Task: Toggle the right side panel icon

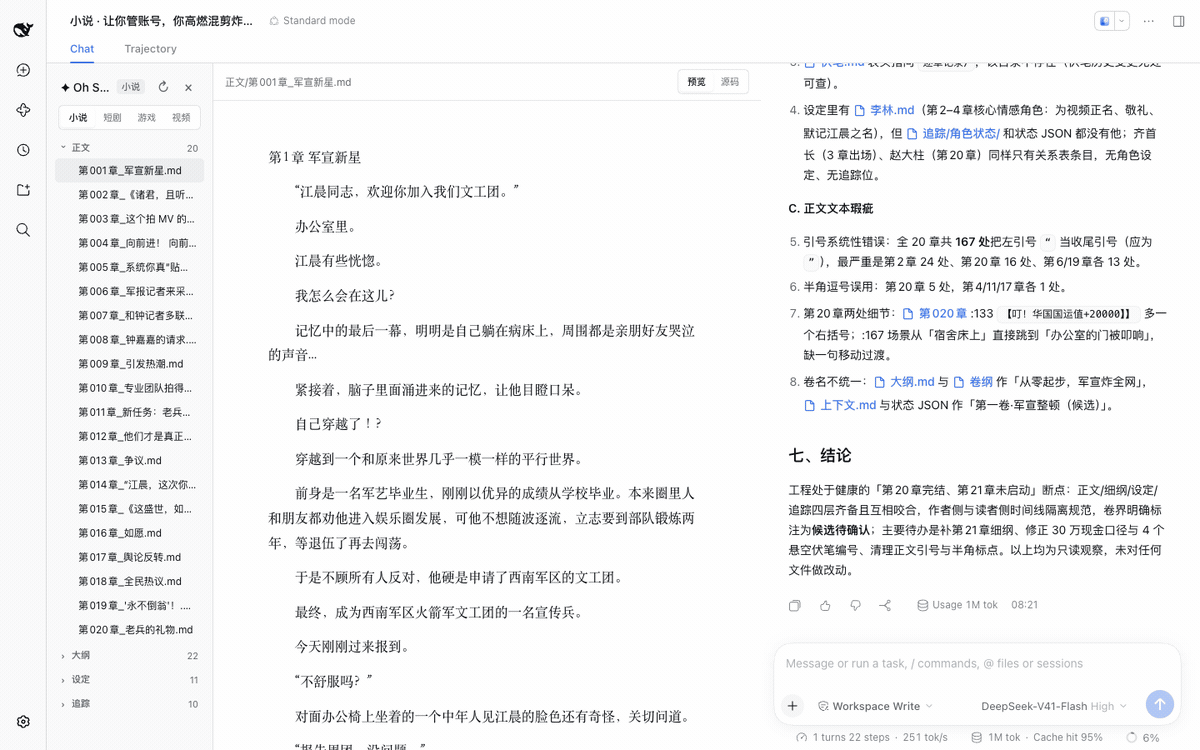Action: tap(1179, 21)
